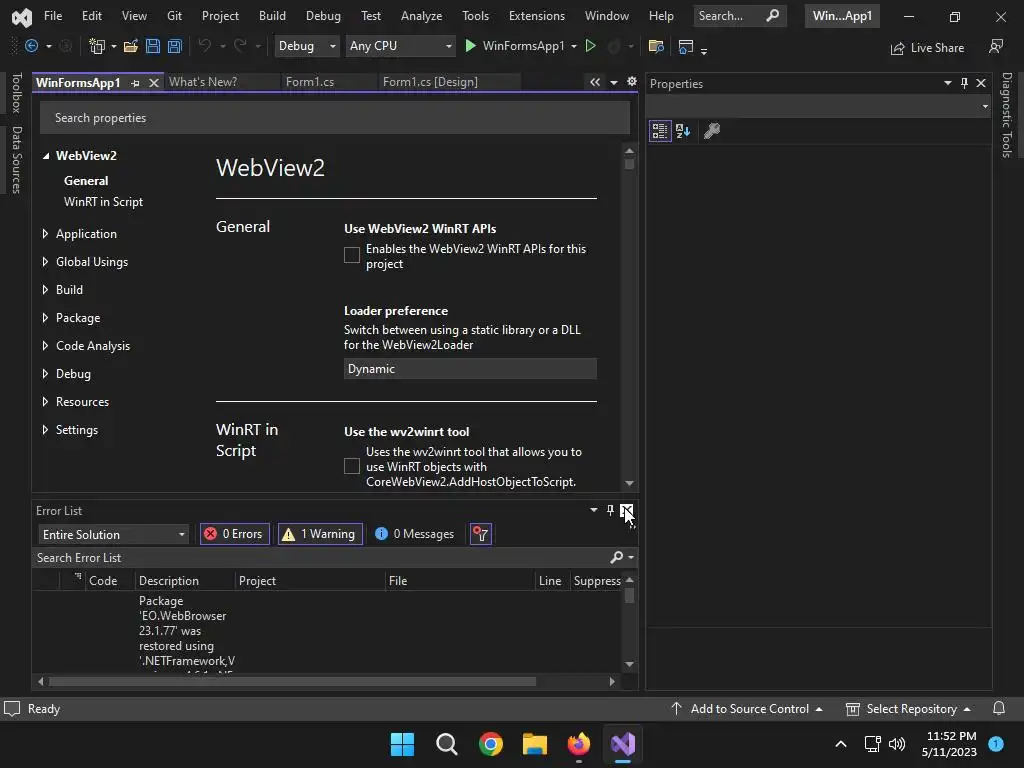Viewport: 1024px width, 768px height.
Task: Click the Save All toolbar icon
Action: coord(174,46)
